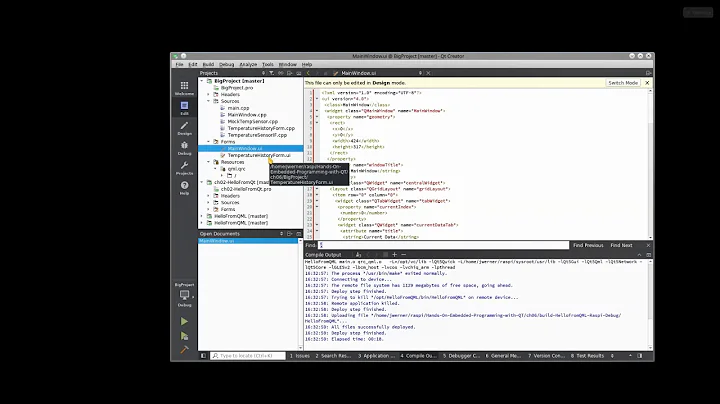Image resolution: width=720 pixels, height=404 pixels.
Task: Collapse the Sources folder under BigProject
Action: point(209,101)
